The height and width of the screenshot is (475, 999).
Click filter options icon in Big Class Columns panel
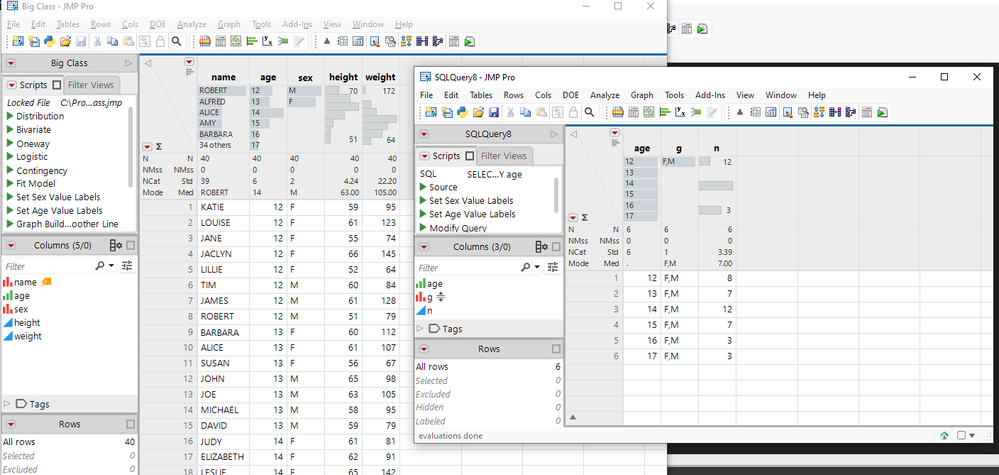pyautogui.click(x=127, y=266)
